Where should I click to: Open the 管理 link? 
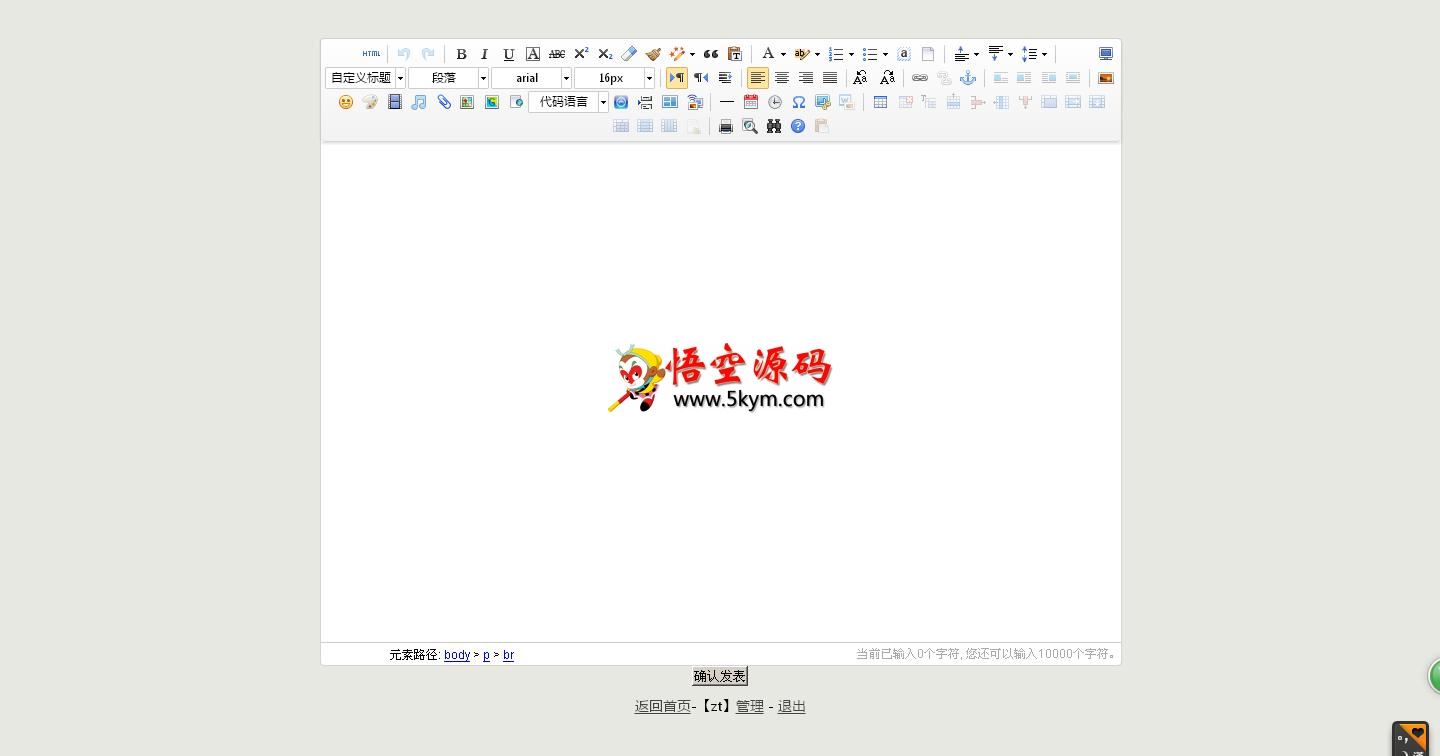click(750, 707)
